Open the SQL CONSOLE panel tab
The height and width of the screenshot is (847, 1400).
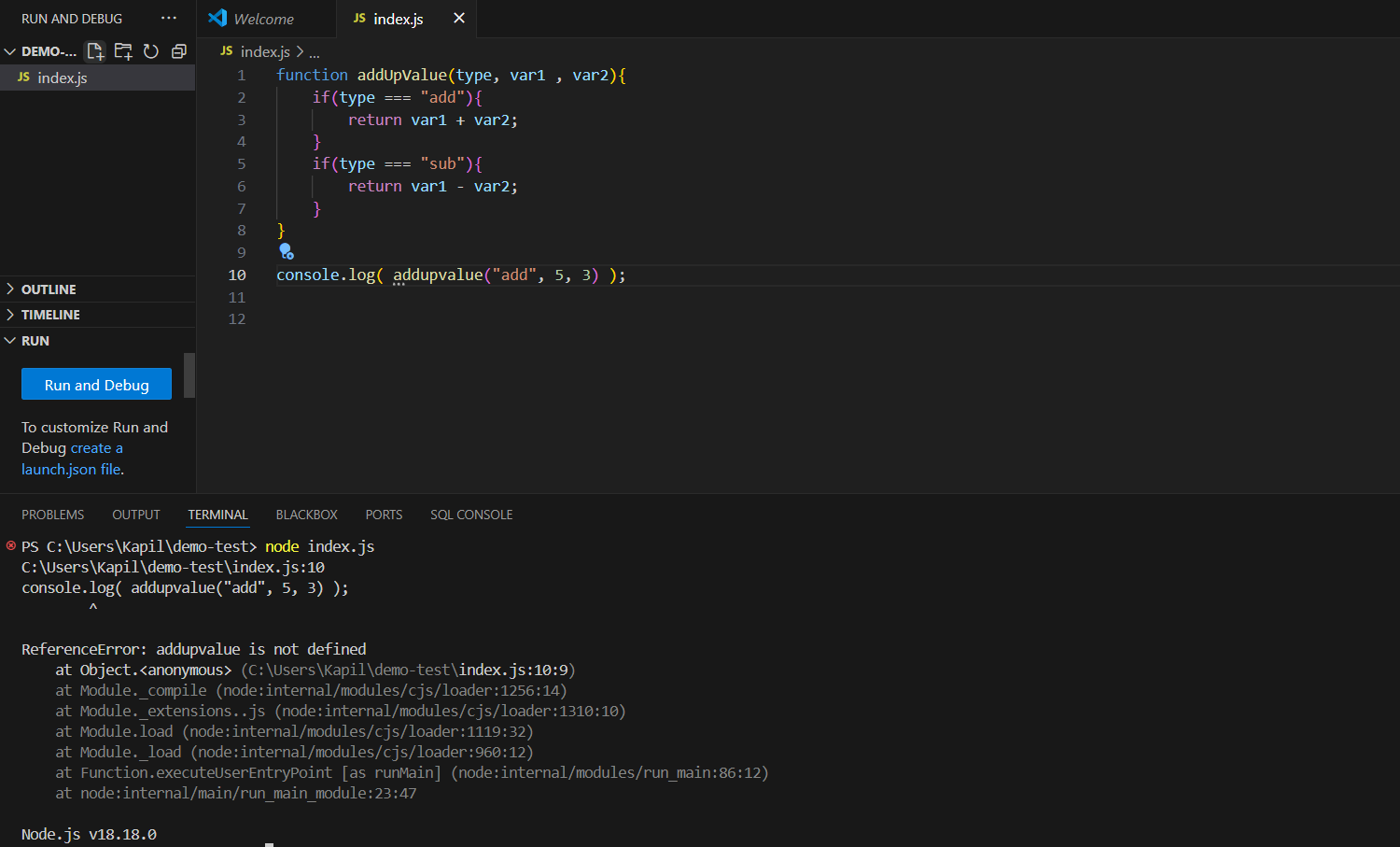click(x=471, y=515)
